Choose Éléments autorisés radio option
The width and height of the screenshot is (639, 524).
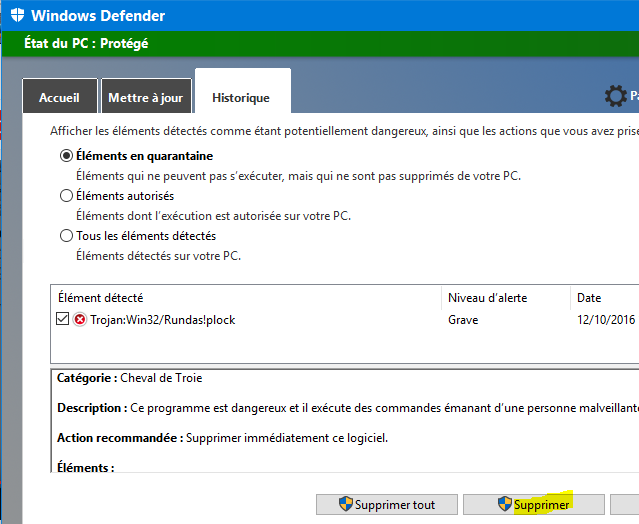click(66, 196)
